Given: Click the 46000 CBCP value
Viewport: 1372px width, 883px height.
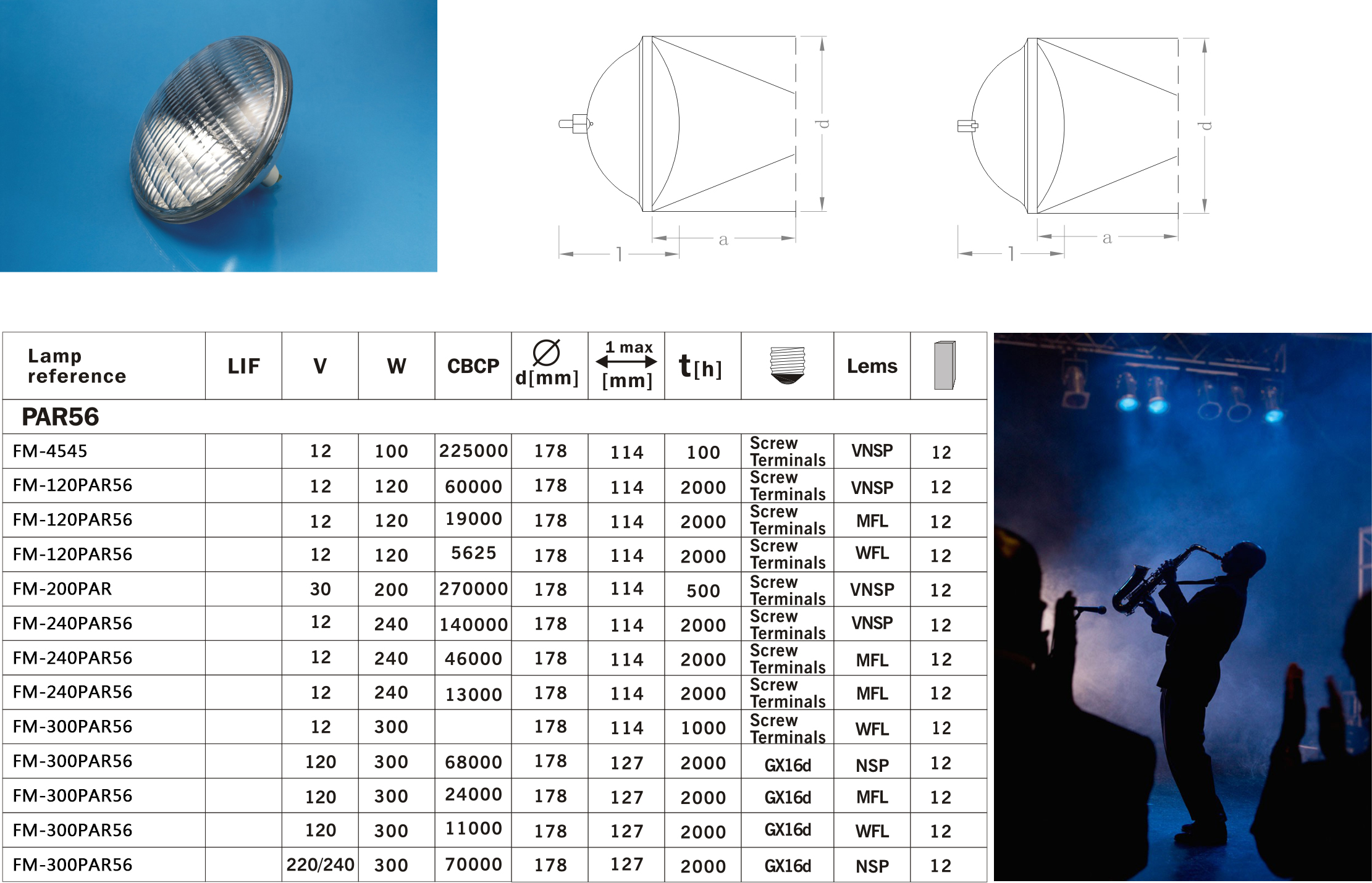Looking at the screenshot, I should click(474, 658).
